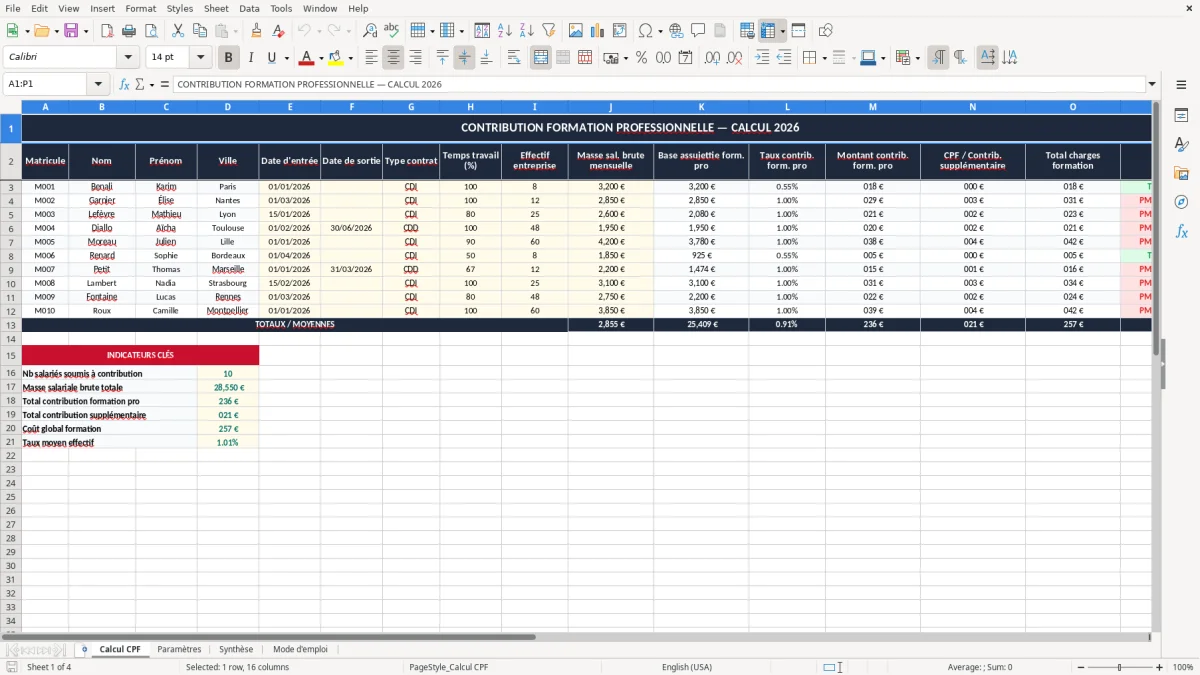Open the font name dropdown
The width and height of the screenshot is (1200, 675).
(x=128, y=58)
